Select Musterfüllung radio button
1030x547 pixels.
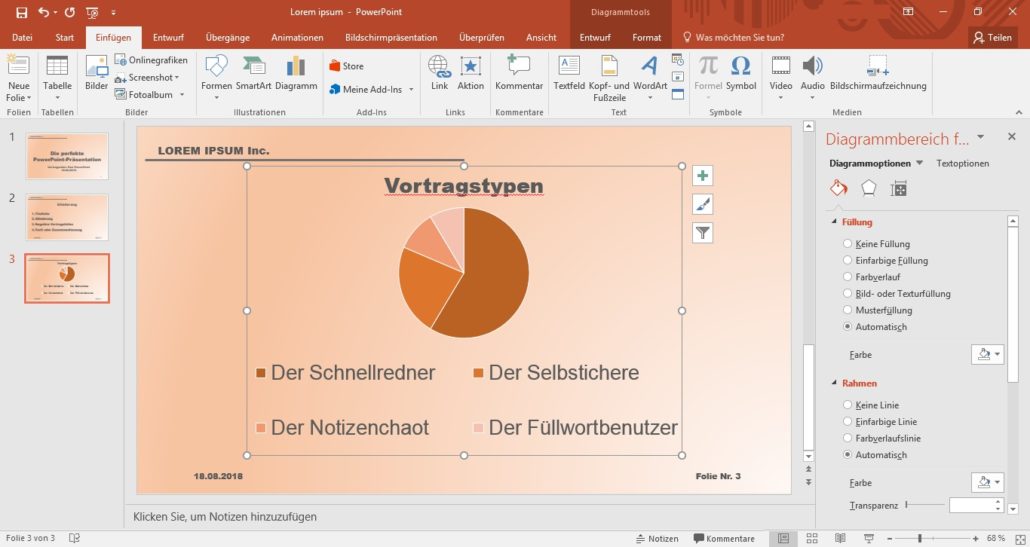pyautogui.click(x=847, y=310)
